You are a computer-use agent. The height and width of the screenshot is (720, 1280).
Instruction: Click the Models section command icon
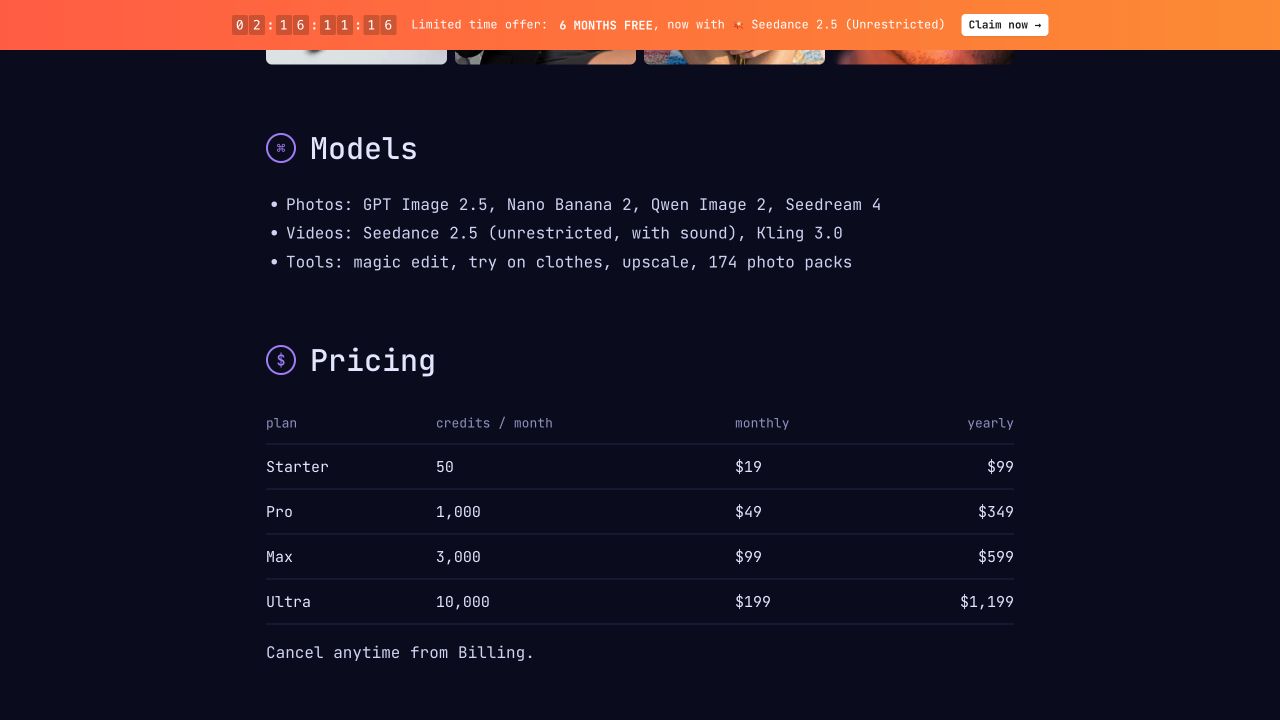pos(281,148)
